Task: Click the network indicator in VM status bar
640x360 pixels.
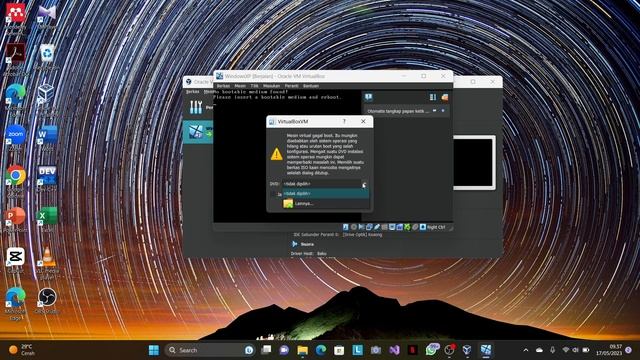Action: click(x=369, y=227)
